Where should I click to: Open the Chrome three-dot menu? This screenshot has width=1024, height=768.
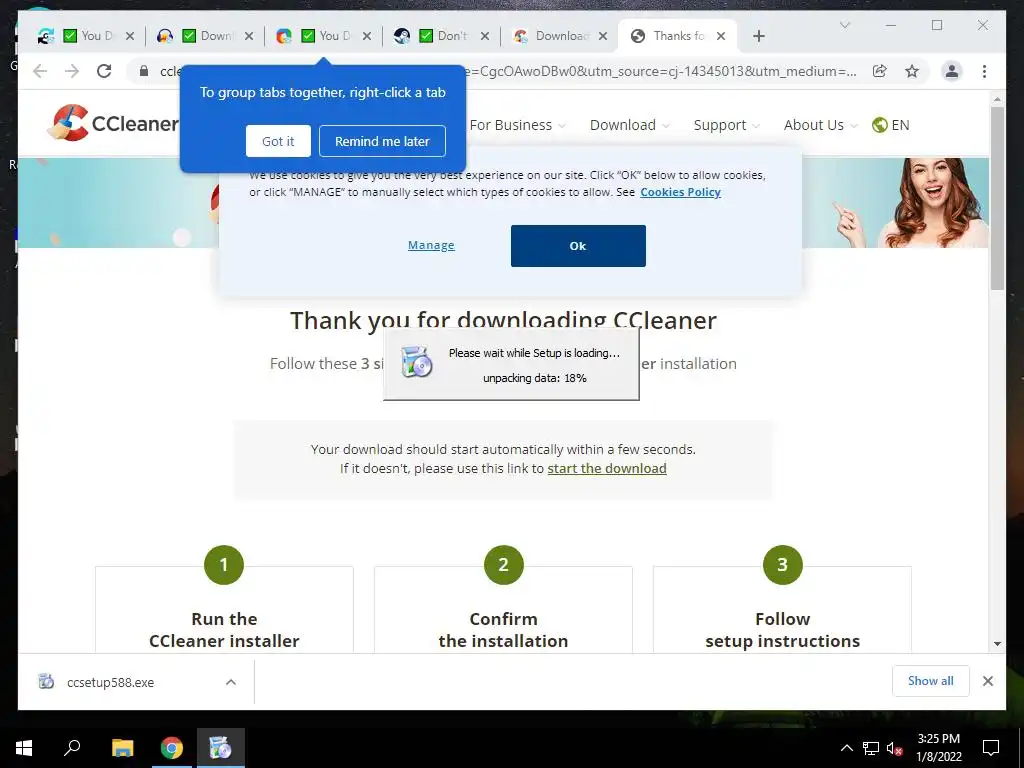pyautogui.click(x=984, y=71)
